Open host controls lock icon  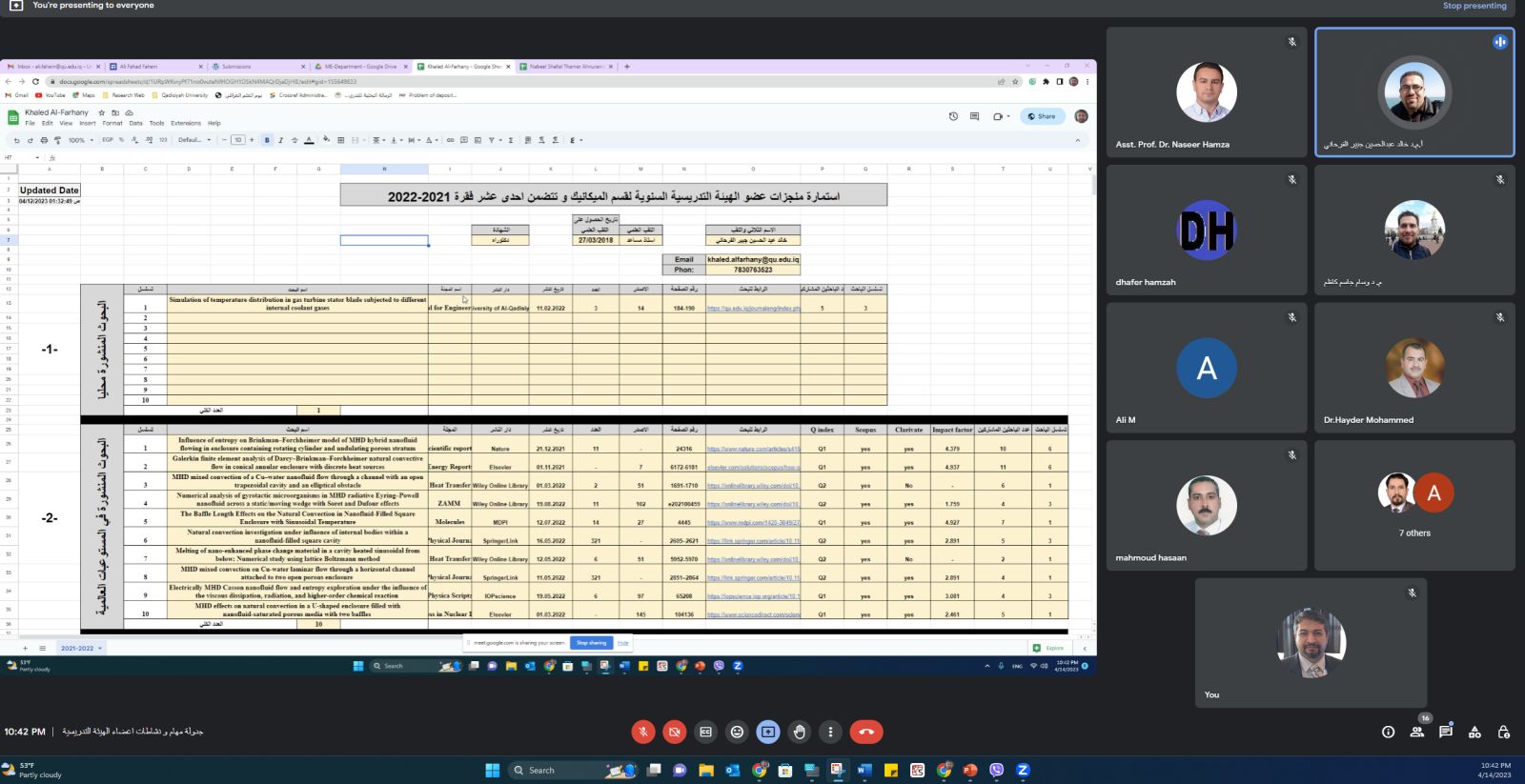[x=1503, y=732]
